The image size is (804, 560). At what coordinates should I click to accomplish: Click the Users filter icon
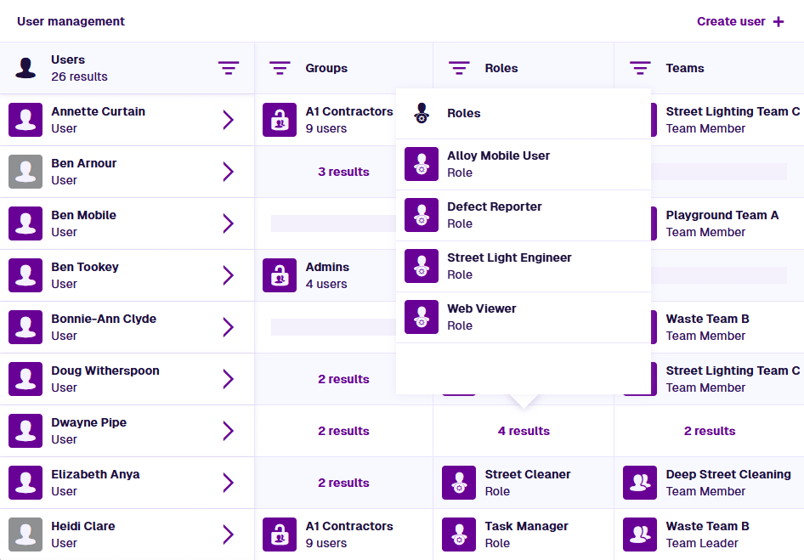click(x=229, y=68)
